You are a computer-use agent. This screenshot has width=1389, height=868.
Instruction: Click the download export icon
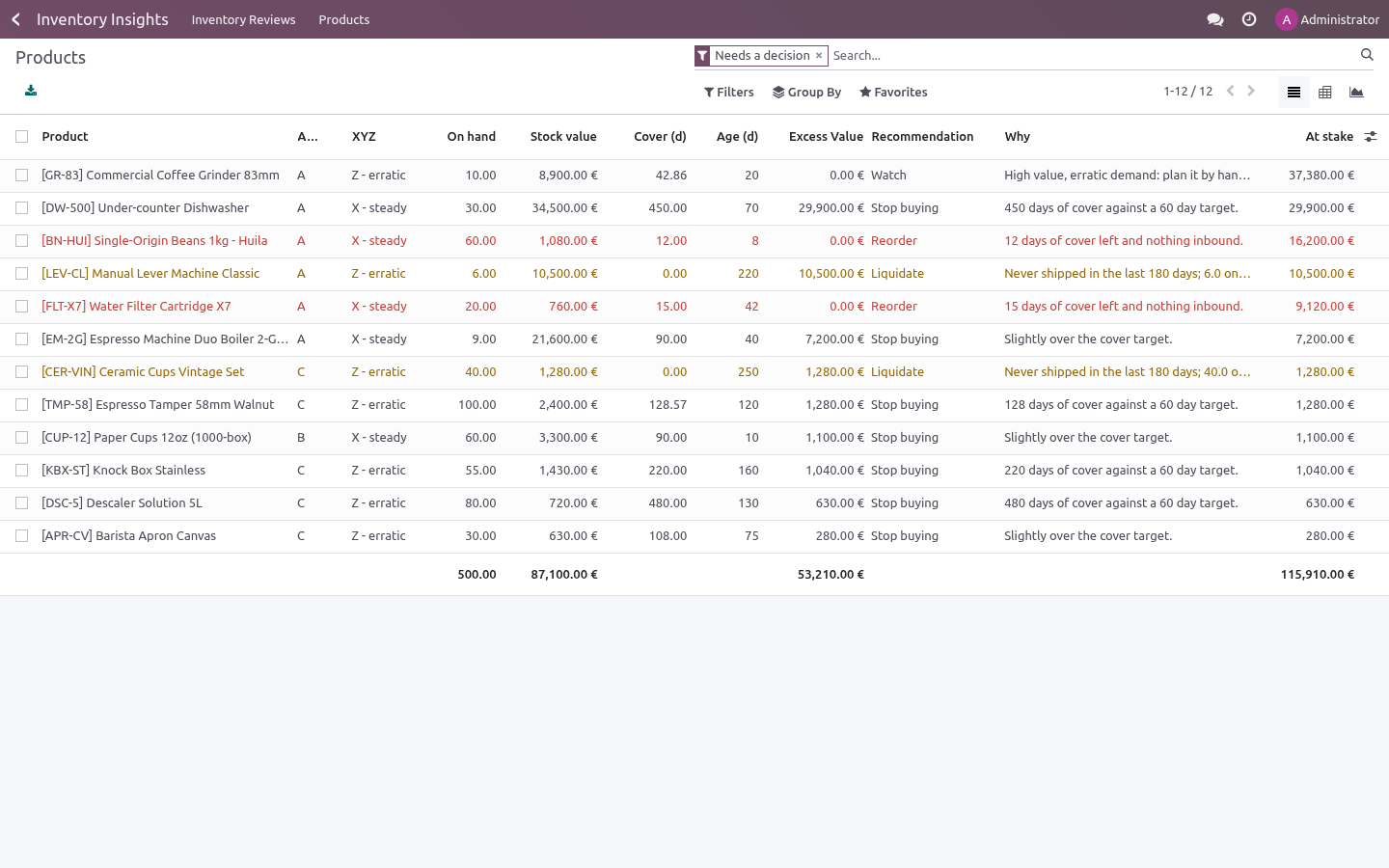click(x=31, y=91)
